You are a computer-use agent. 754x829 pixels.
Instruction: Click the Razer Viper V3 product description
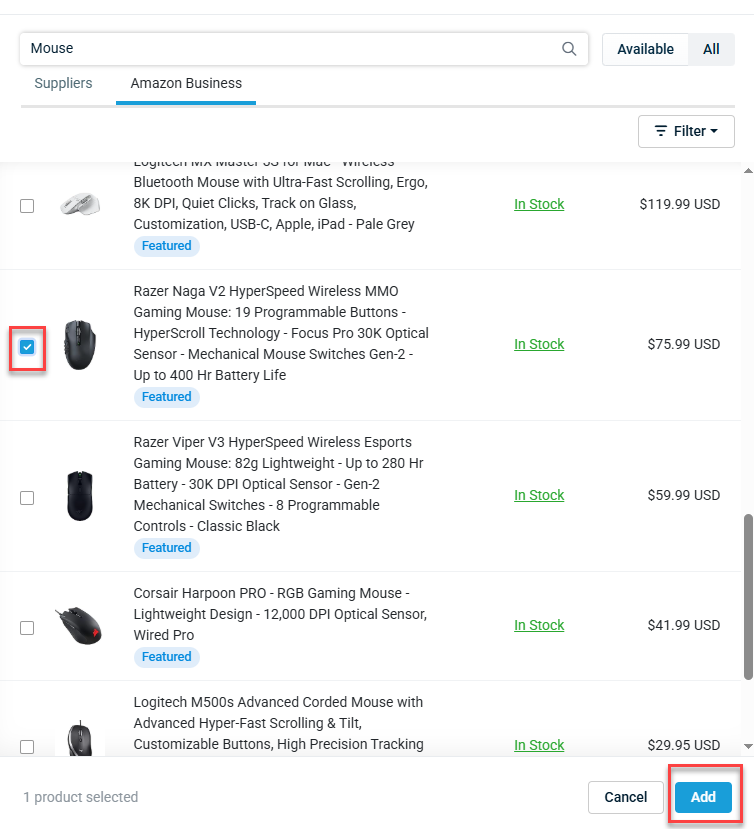click(279, 484)
